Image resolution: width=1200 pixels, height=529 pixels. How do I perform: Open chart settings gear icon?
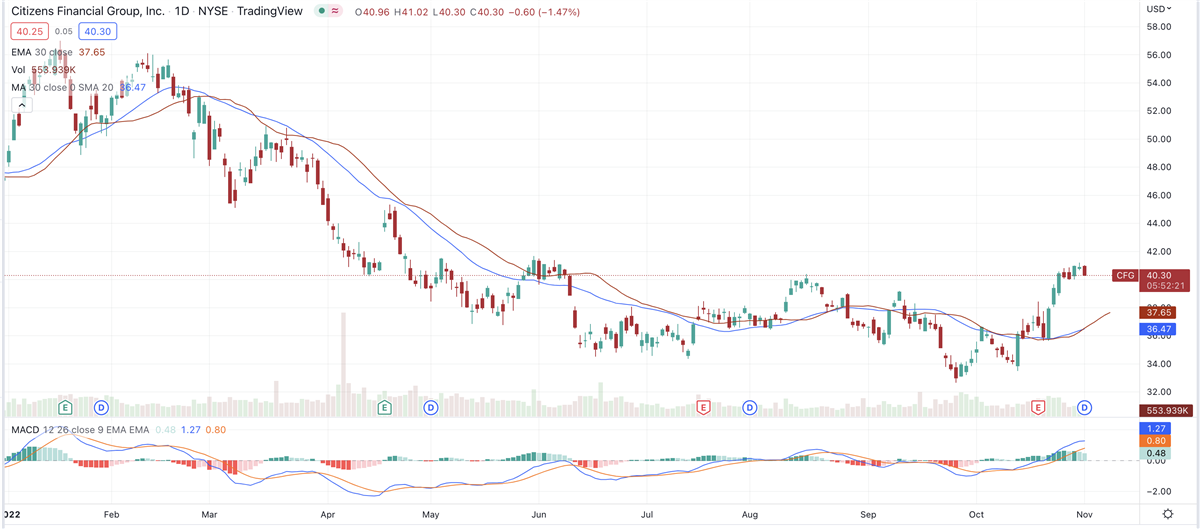[x=1168, y=513]
